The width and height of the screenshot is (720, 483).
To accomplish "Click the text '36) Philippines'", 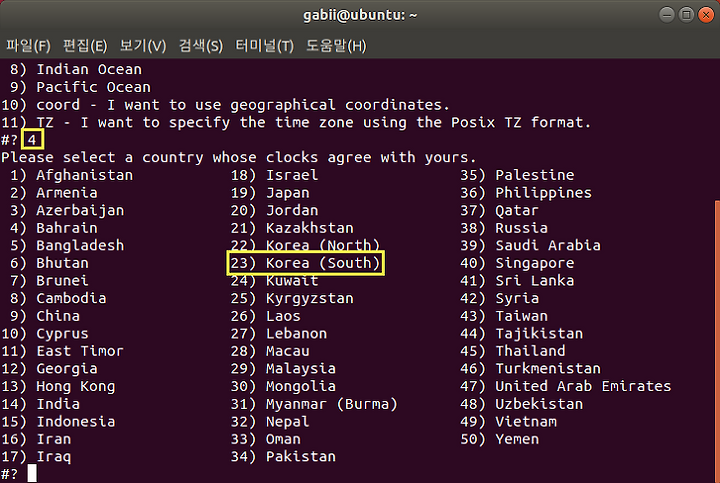I will click(526, 193).
